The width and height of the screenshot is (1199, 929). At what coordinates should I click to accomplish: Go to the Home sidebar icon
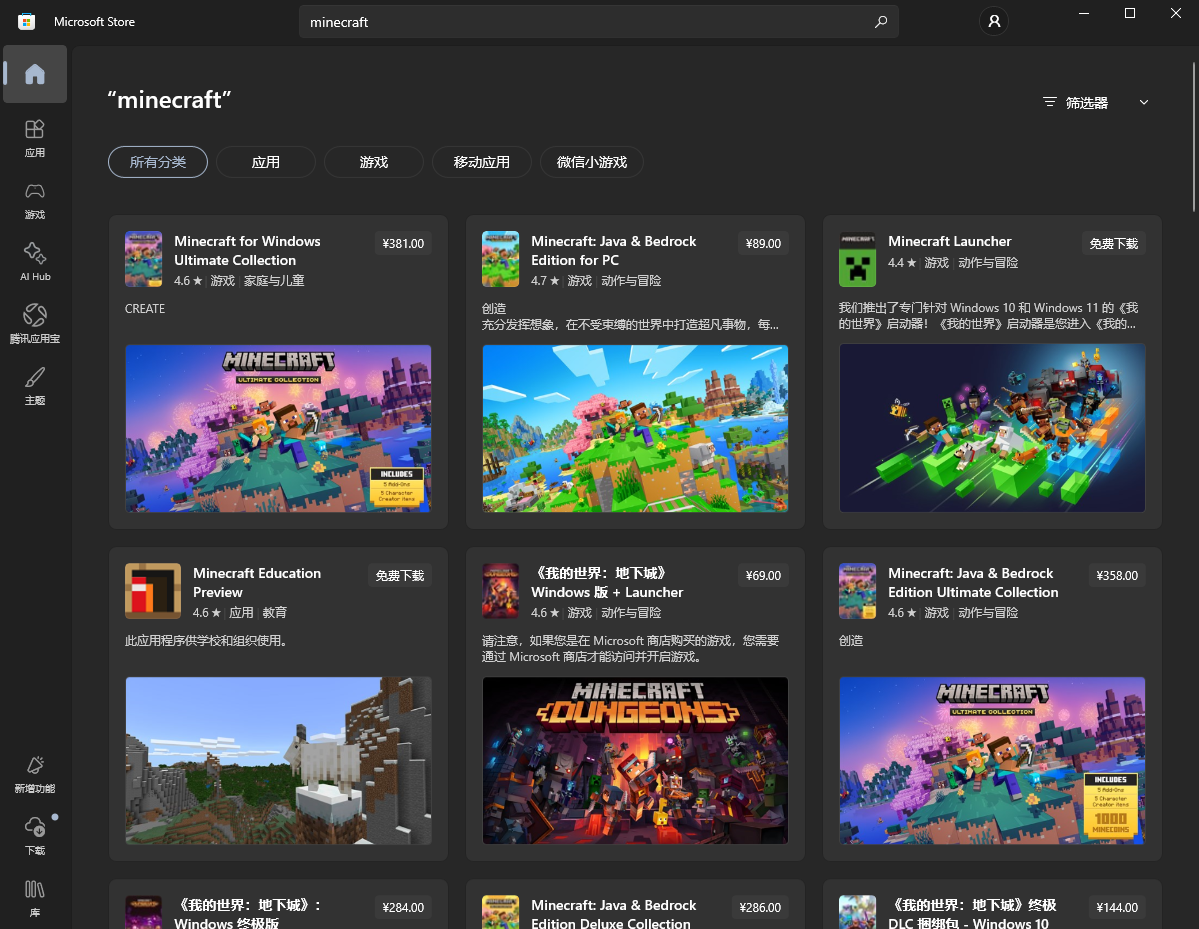point(34,74)
